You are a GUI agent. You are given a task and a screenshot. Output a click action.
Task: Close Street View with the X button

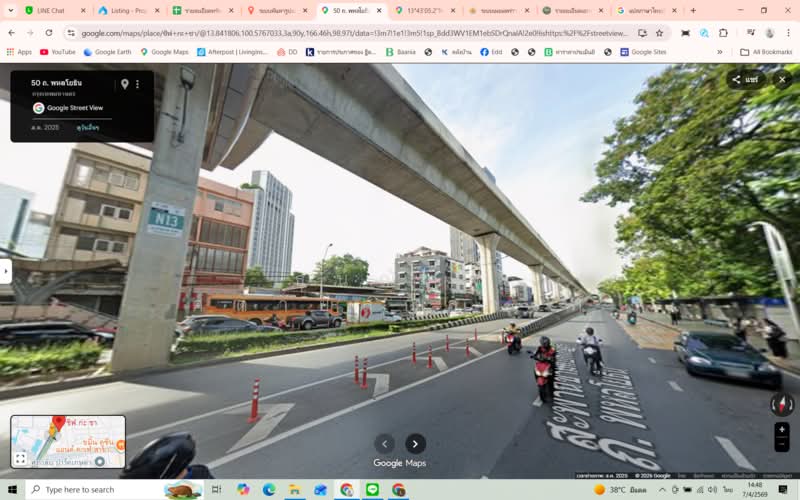click(x=781, y=80)
